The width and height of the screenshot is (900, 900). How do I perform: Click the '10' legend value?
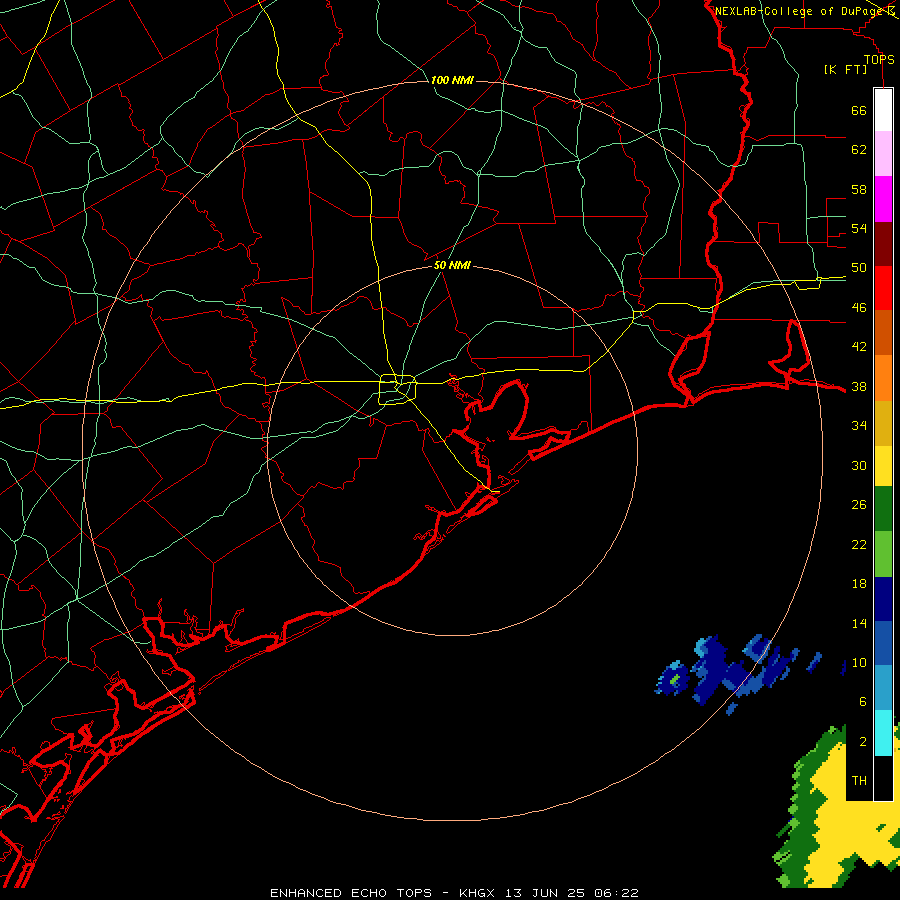(x=859, y=662)
